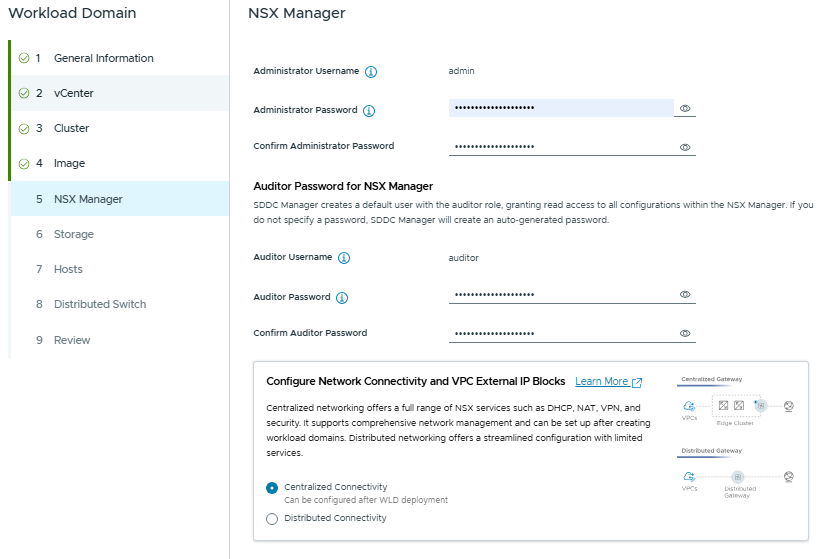The width and height of the screenshot is (820, 559).
Task: Focus the Confirm Auditor Password field
Action: pos(560,334)
